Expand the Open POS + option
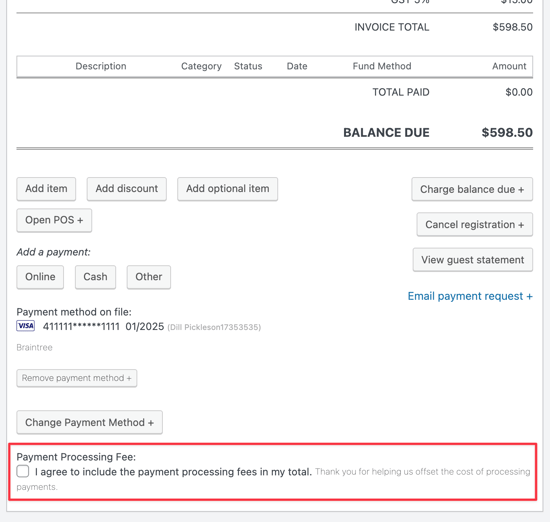Viewport: 550px width, 522px height. click(54, 220)
